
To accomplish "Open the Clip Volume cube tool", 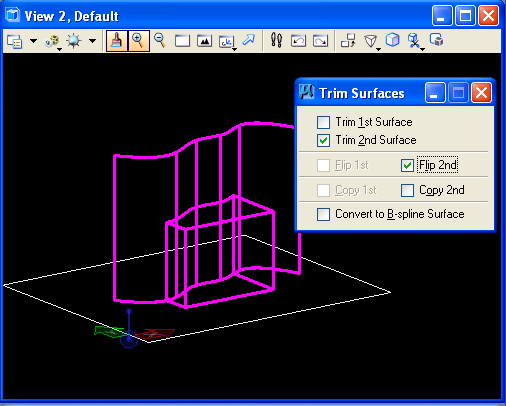I will coord(393,40).
